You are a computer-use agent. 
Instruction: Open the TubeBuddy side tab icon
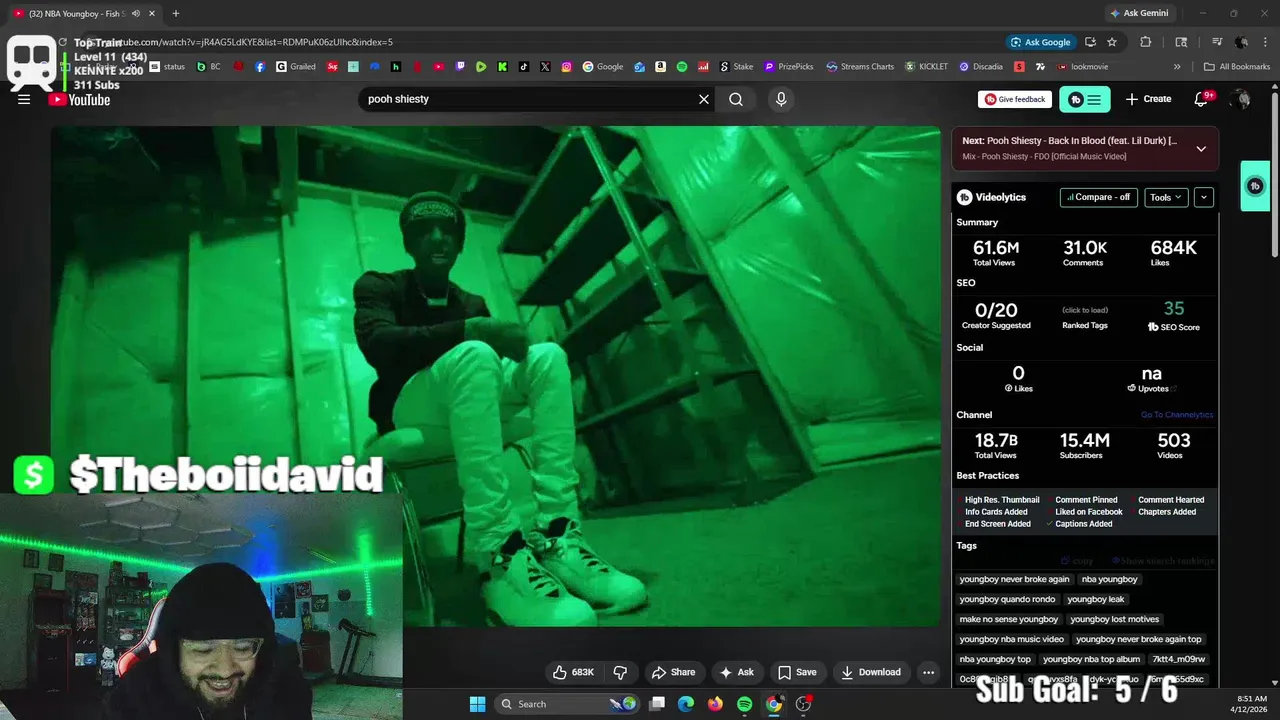coord(1255,186)
